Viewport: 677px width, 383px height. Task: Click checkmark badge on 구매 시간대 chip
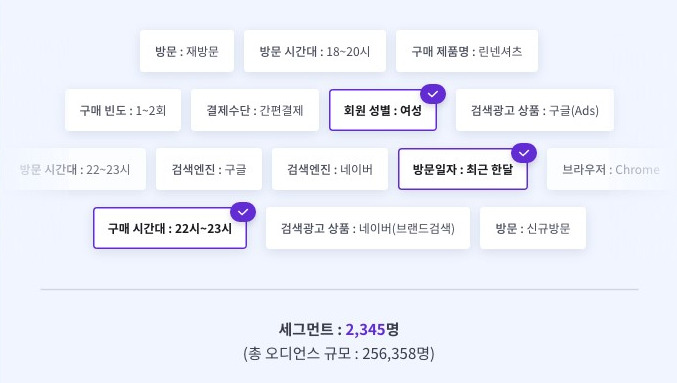(243, 212)
